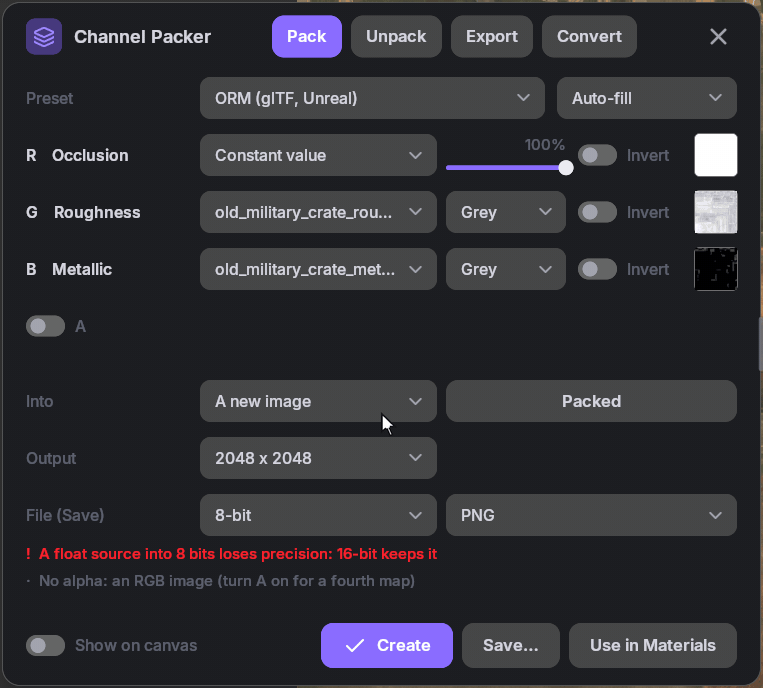Open the Output 2048 x 2048 size dropdown
763x688 pixels.
[318, 458]
